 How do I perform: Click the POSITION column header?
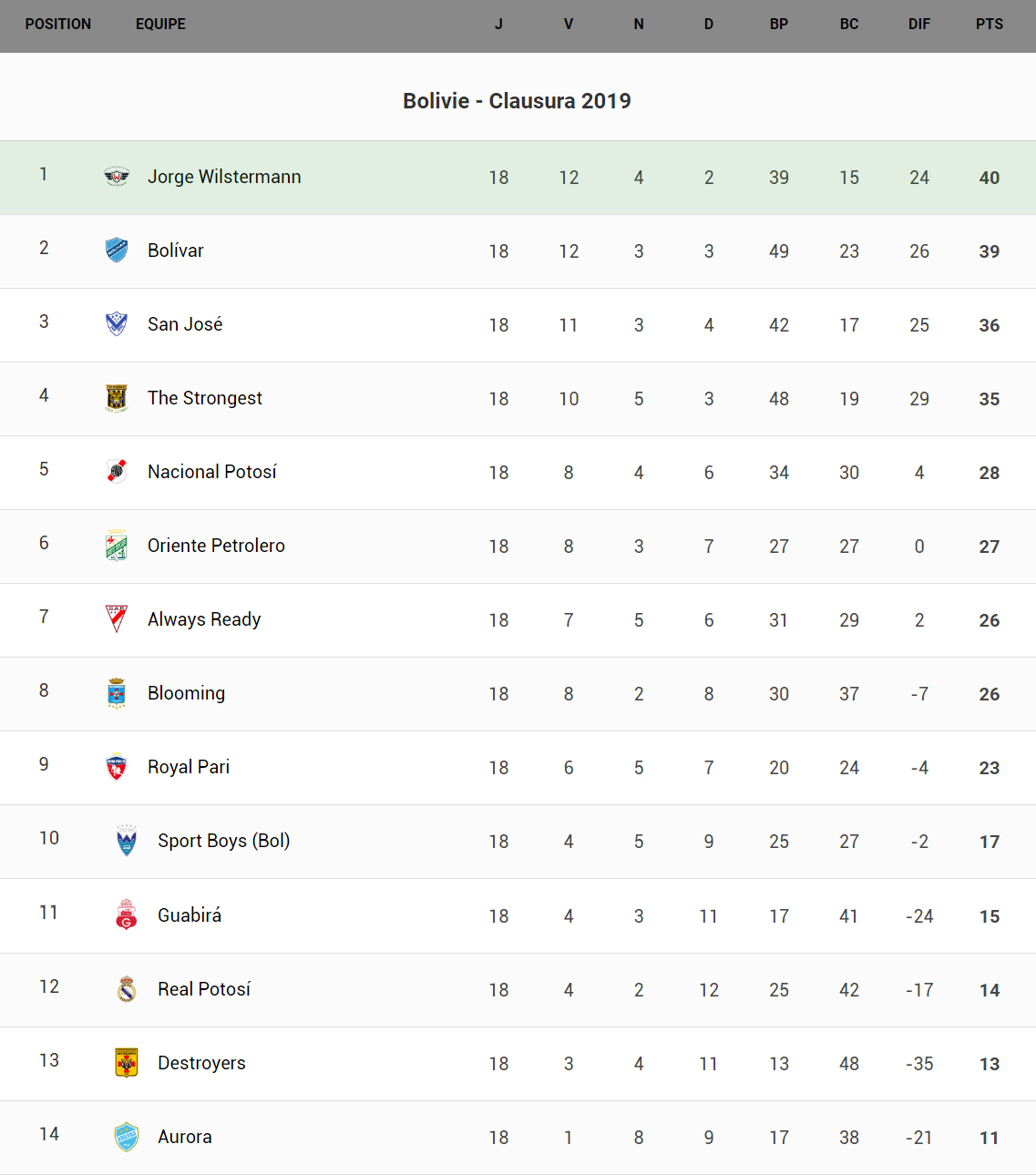click(58, 25)
